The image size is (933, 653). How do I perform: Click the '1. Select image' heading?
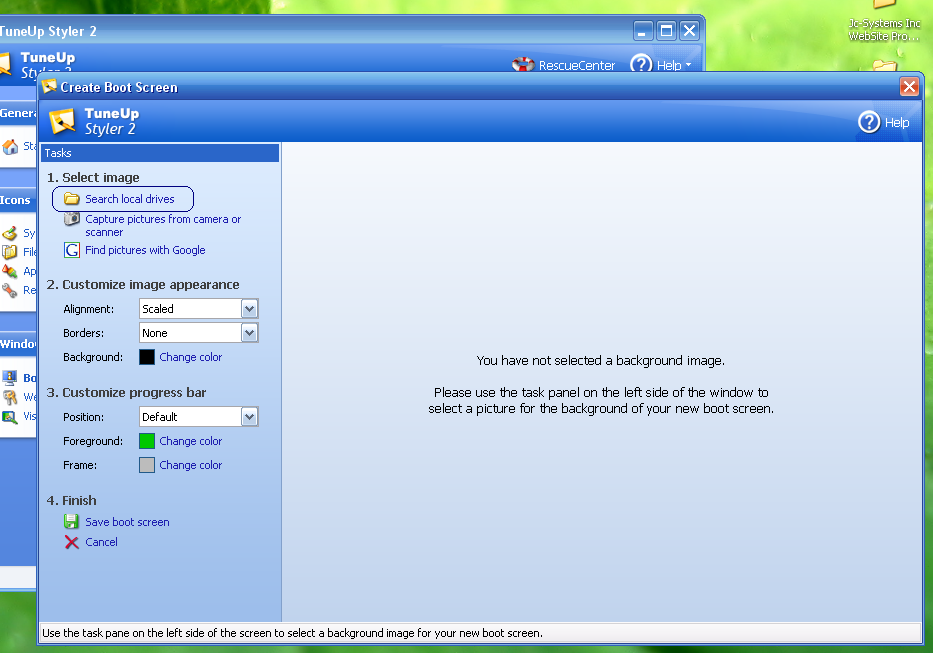point(93,177)
